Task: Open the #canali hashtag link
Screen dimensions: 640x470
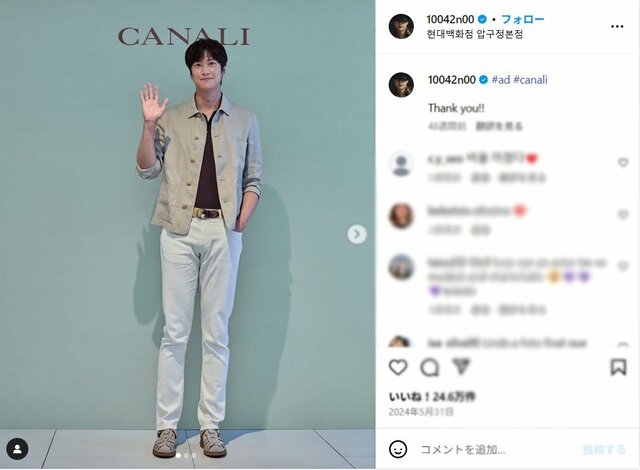Action: click(x=530, y=80)
